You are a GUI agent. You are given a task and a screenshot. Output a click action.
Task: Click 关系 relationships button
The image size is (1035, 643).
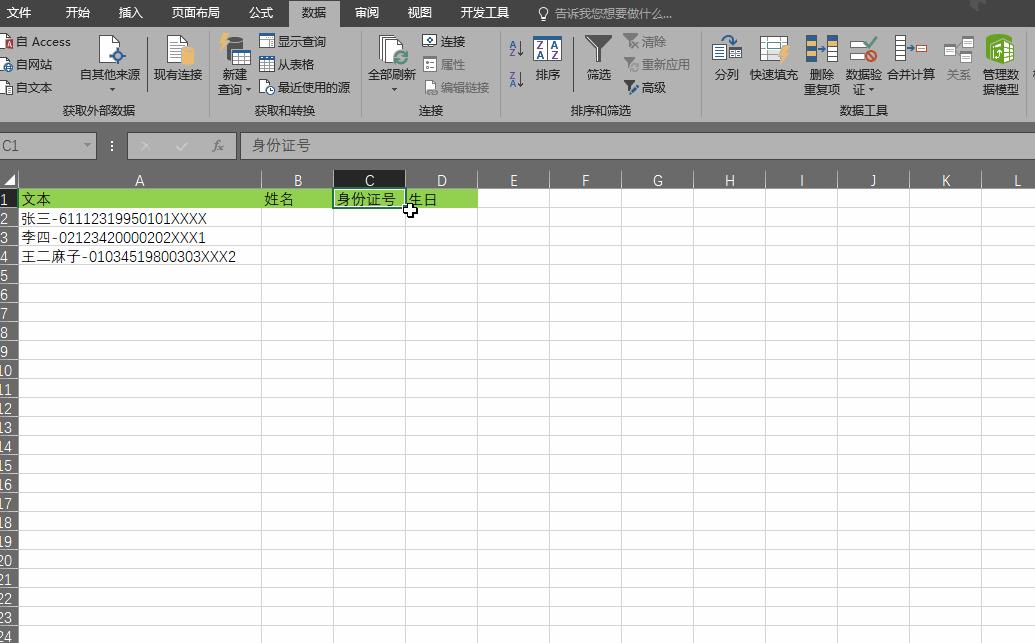[958, 59]
